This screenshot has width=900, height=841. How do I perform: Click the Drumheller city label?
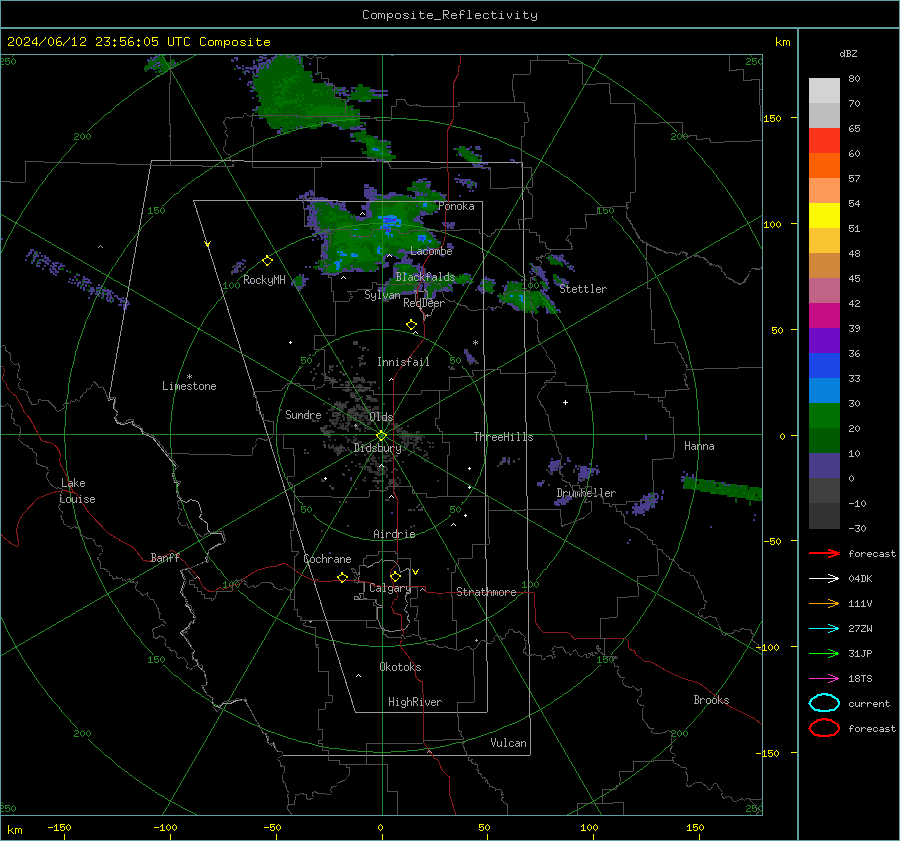(x=586, y=493)
